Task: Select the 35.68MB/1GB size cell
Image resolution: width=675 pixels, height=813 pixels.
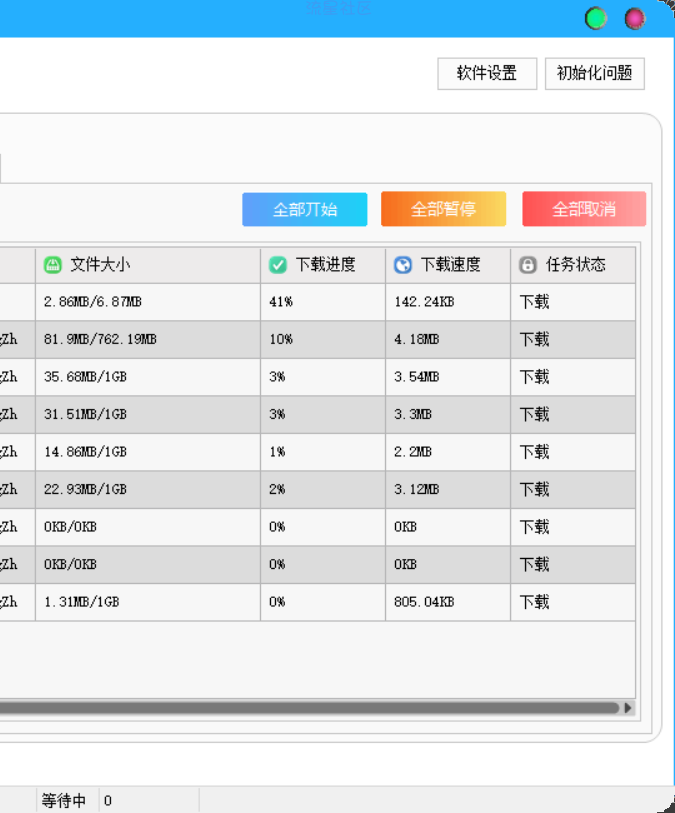Action: [x=148, y=377]
